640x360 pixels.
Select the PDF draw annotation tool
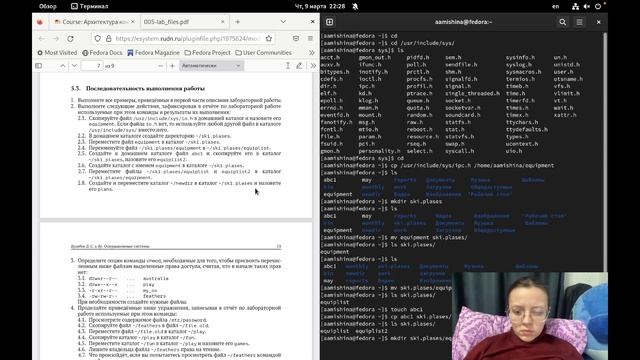coord(299,66)
